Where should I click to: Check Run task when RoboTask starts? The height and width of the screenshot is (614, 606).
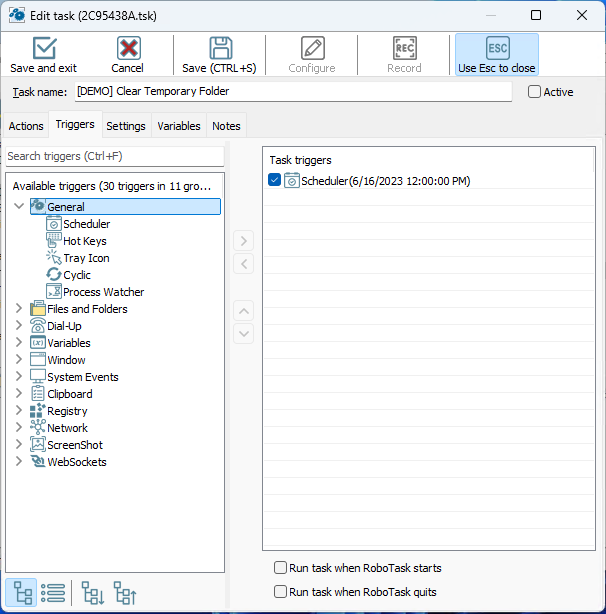click(x=281, y=568)
